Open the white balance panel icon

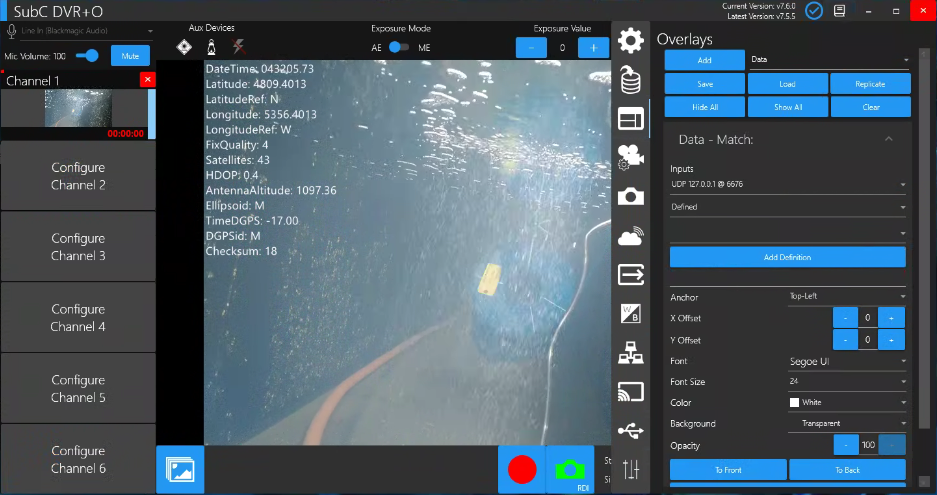[630, 313]
